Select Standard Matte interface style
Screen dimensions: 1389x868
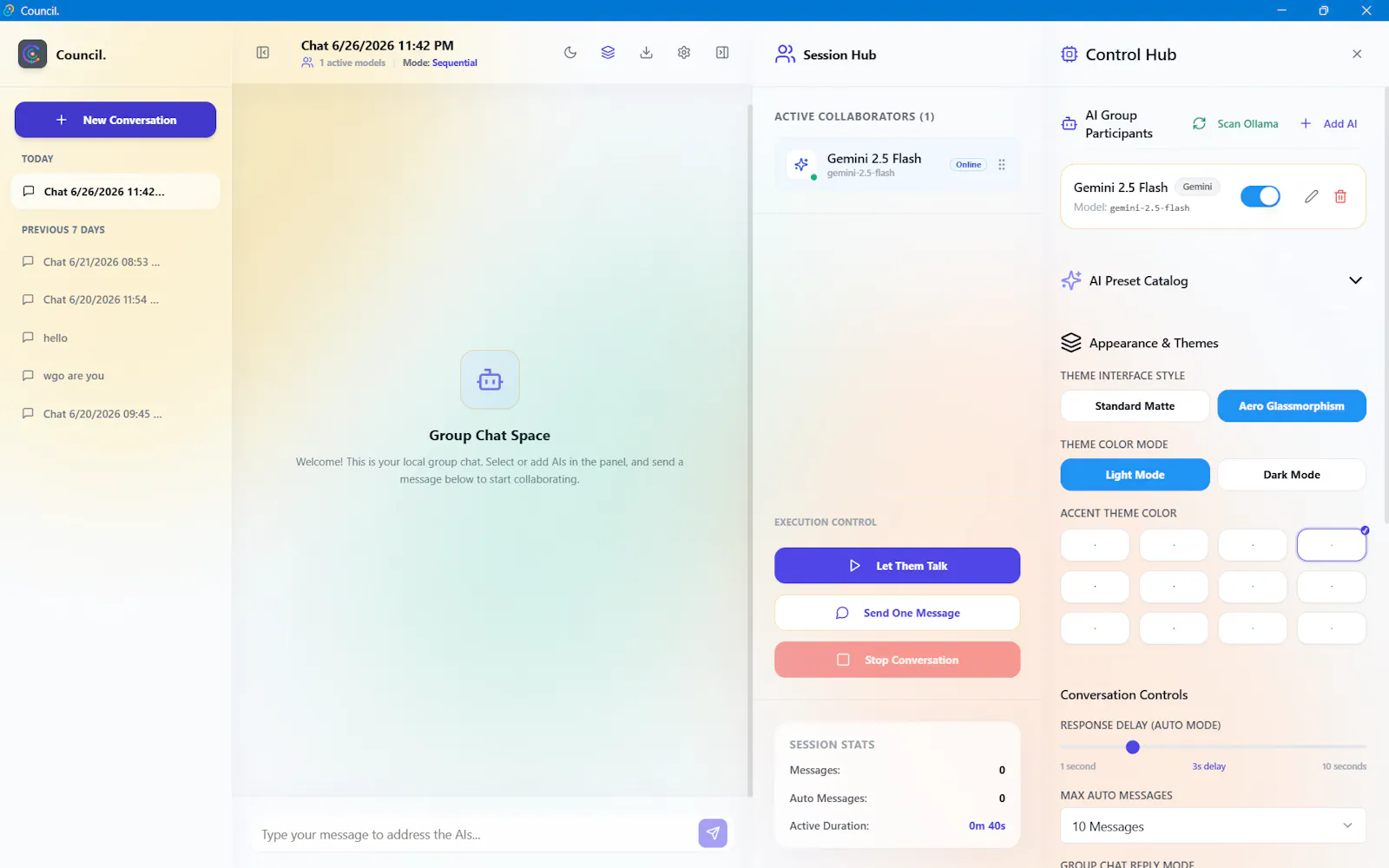[1135, 406]
